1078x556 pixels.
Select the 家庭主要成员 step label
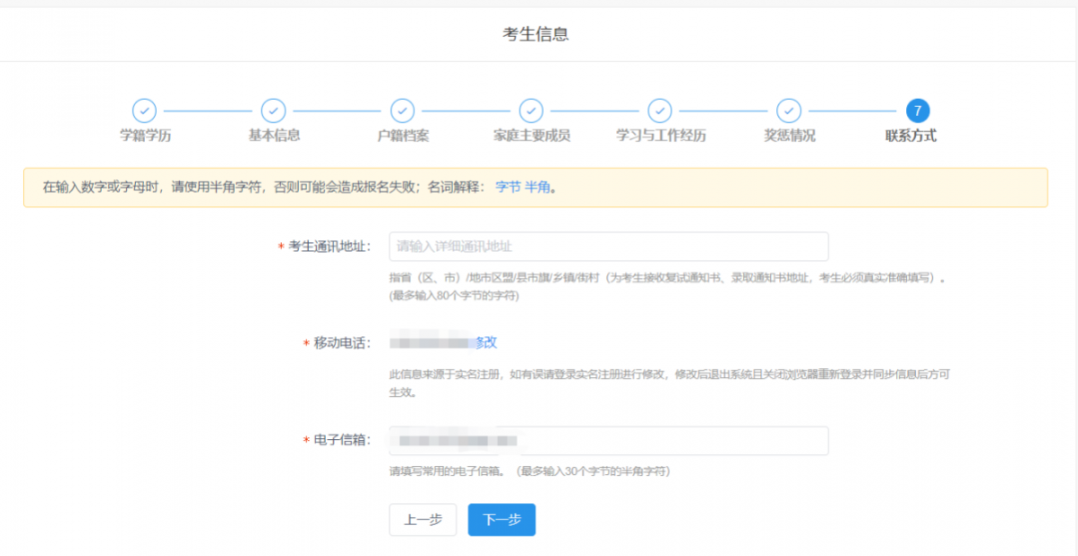pyautogui.click(x=531, y=136)
